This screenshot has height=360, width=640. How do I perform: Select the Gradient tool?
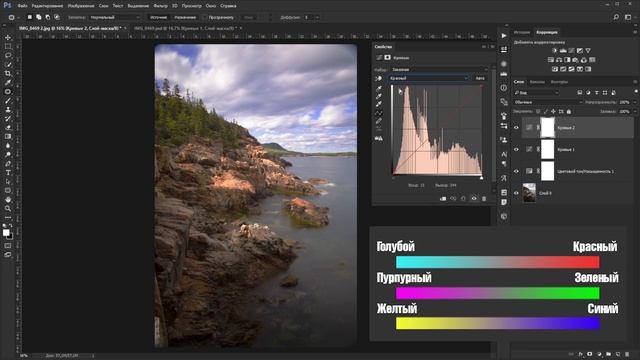8,136
